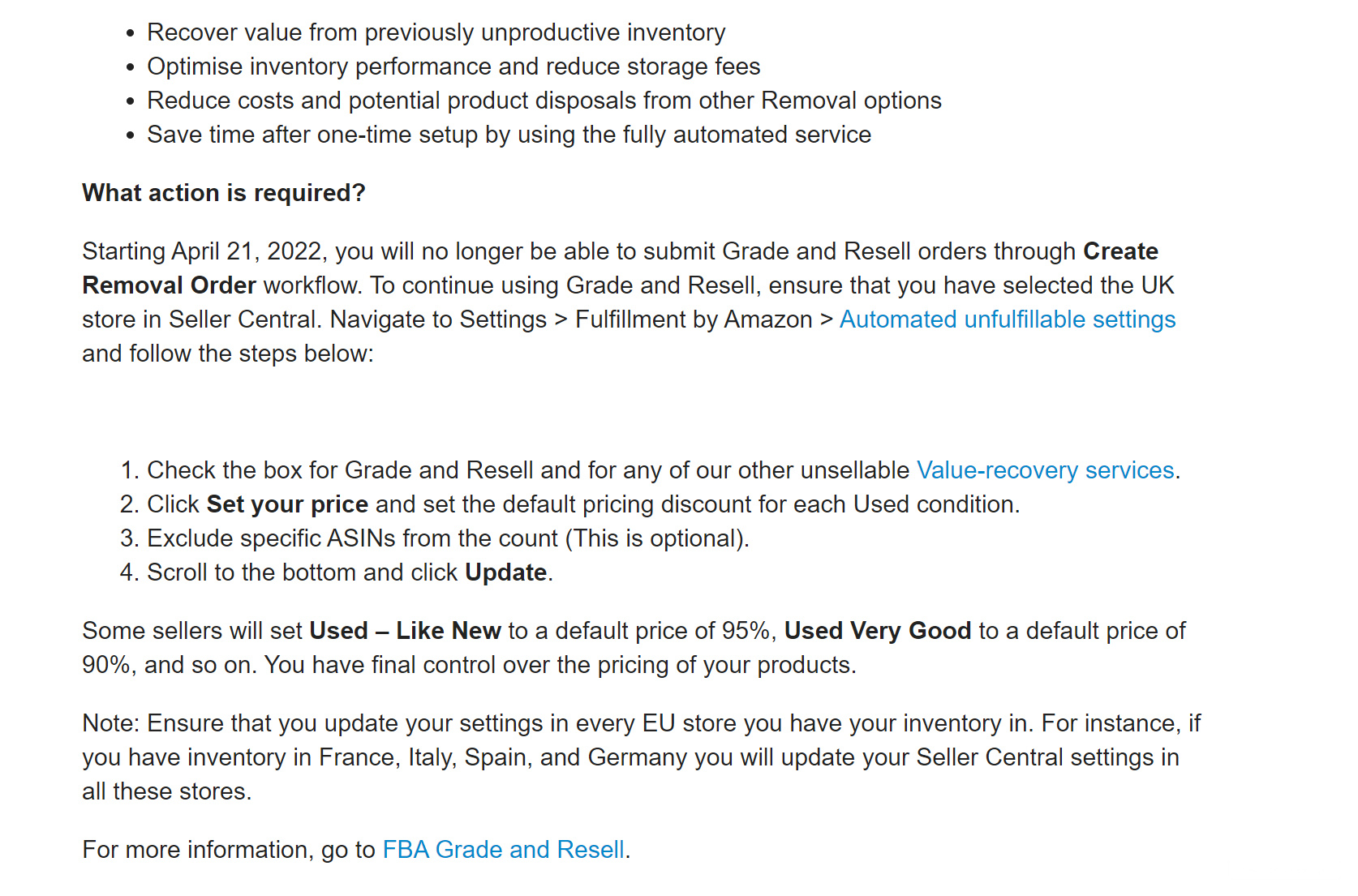This screenshot has width=1358, height=896.
Task: Click the Value-recovery services link
Action: 1045,470
